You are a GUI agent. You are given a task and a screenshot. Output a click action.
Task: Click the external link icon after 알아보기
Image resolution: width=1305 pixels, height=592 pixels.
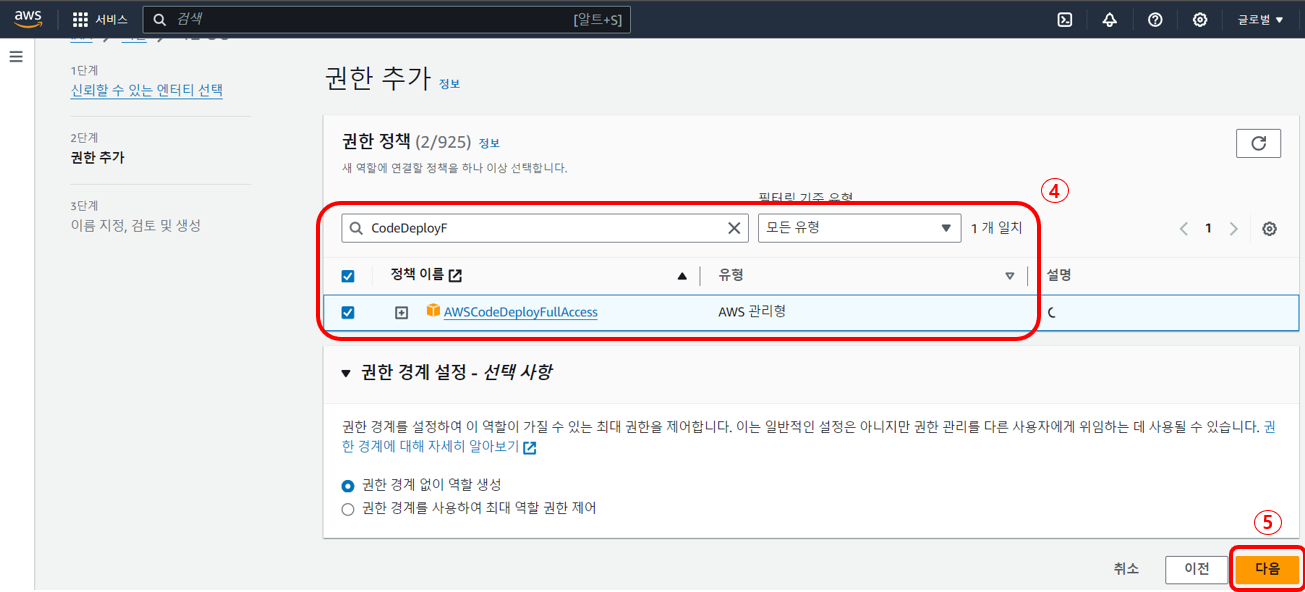[x=530, y=448]
